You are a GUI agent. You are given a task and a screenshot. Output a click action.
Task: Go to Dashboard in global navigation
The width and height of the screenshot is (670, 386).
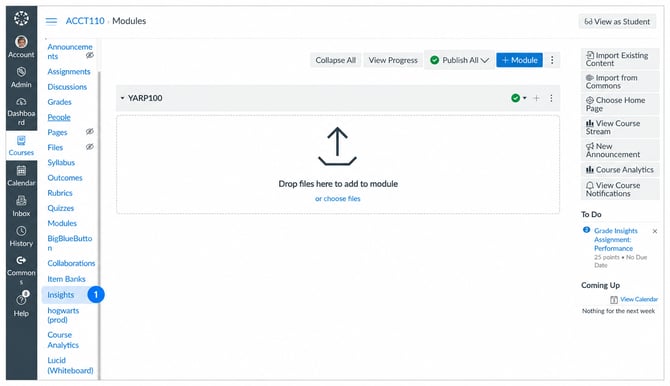tap(21, 112)
